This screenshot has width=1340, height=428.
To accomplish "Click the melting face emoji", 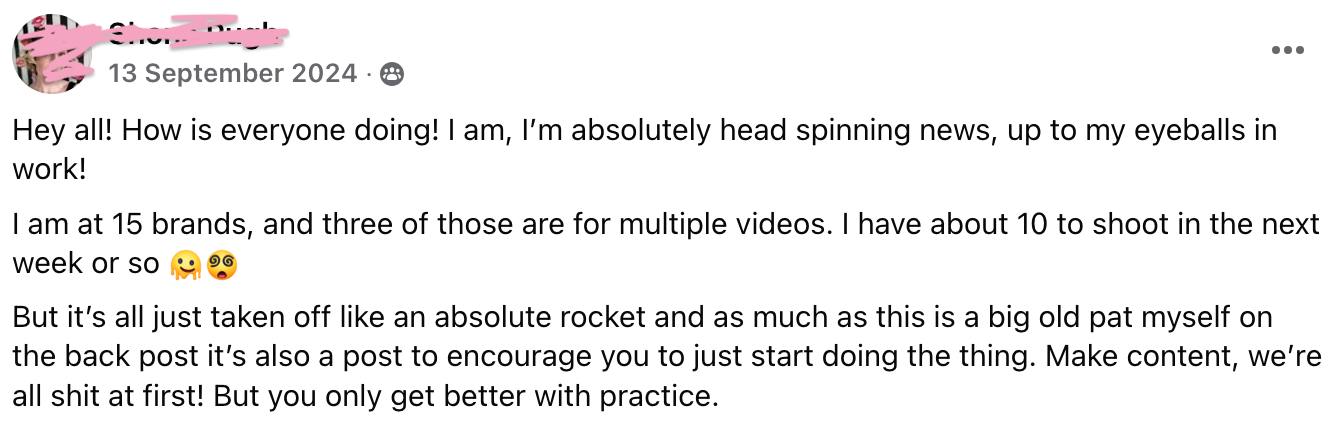I will coord(185,265).
